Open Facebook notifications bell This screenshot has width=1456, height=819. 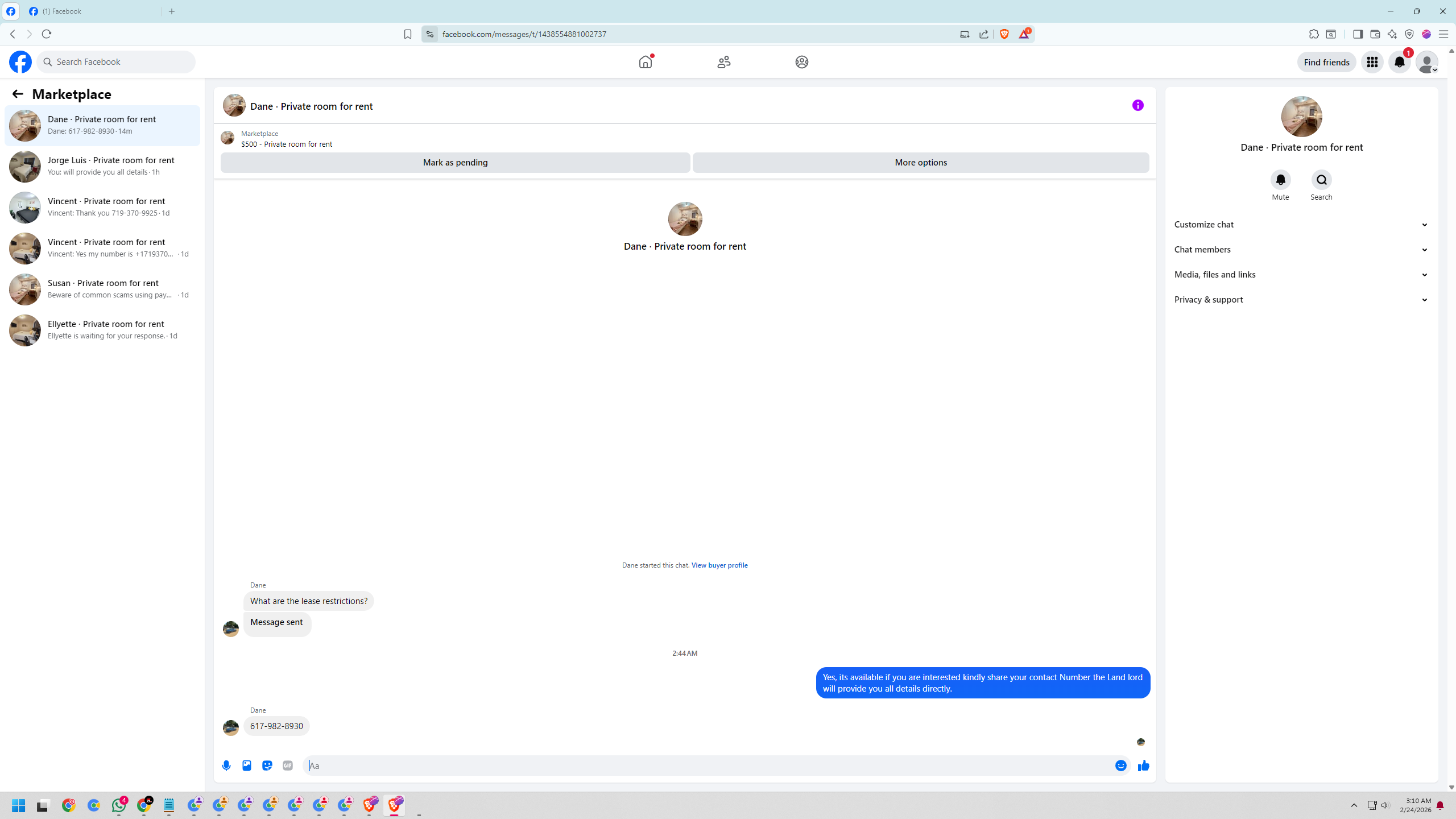(x=1399, y=62)
